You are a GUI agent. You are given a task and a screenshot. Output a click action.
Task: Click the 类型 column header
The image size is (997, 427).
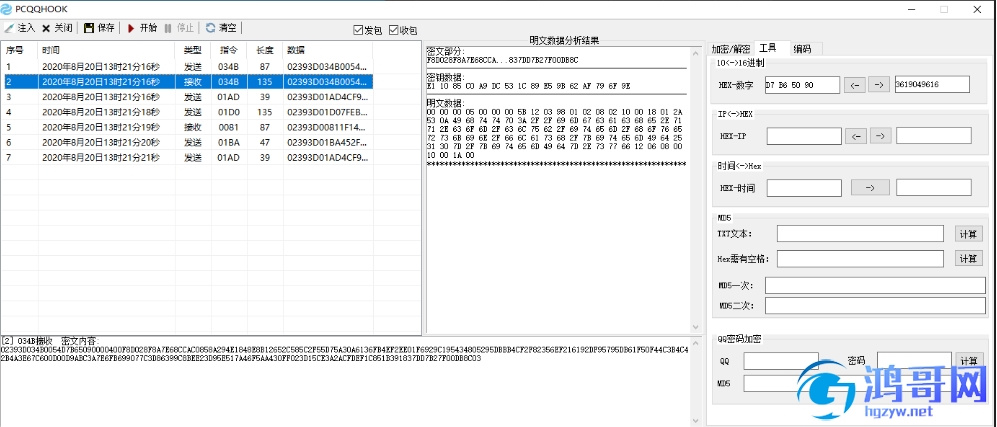[x=193, y=50]
